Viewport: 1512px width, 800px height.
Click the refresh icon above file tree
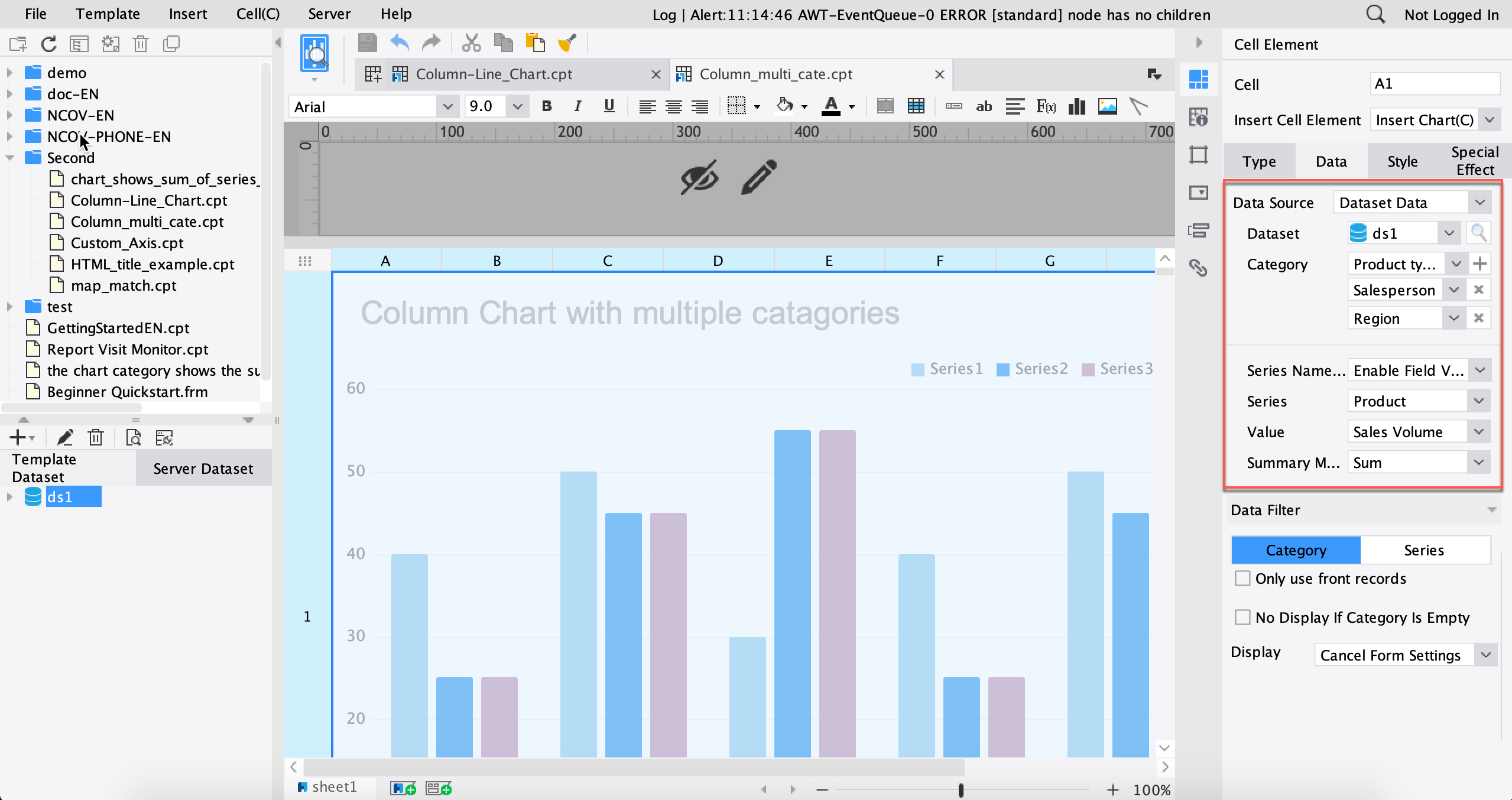coord(49,44)
